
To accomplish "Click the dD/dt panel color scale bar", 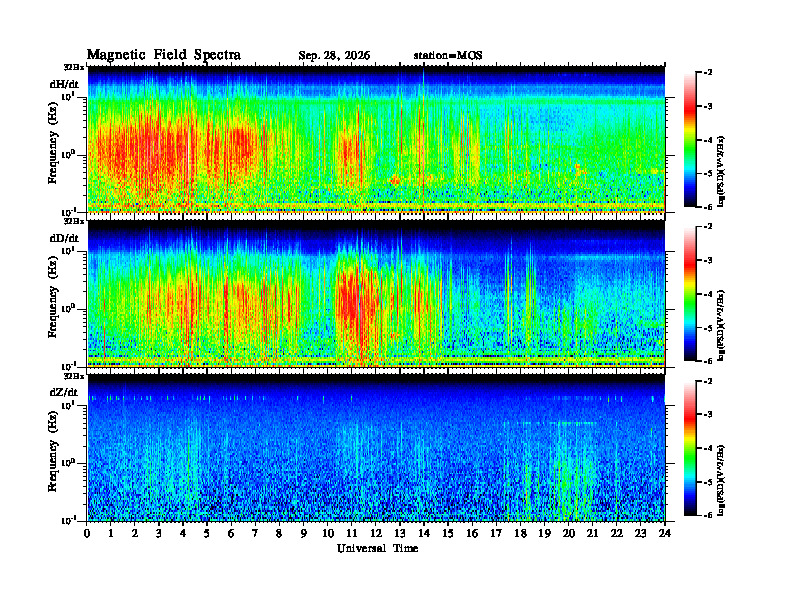I will tap(690, 294).
